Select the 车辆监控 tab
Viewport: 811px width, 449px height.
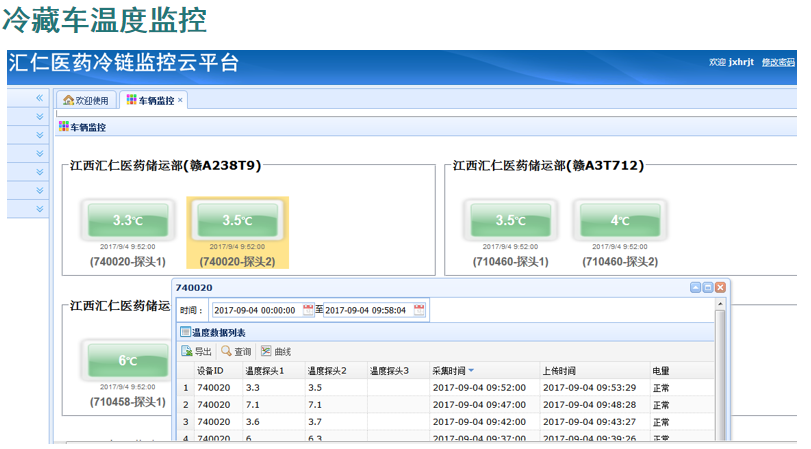click(151, 100)
